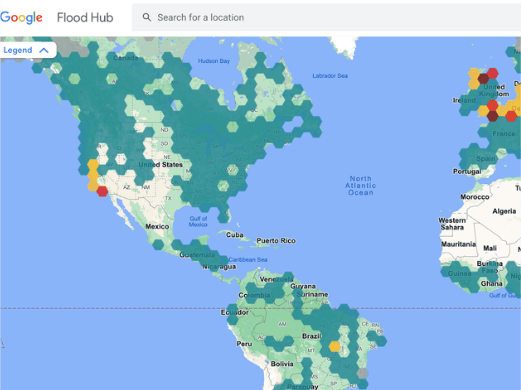Open the Flood Hub title link
Screen dimensions: 521x390
[85, 18]
